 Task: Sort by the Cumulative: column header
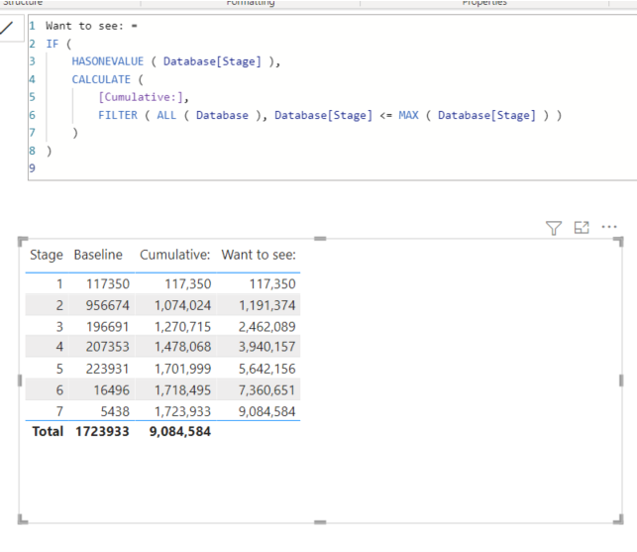175,255
